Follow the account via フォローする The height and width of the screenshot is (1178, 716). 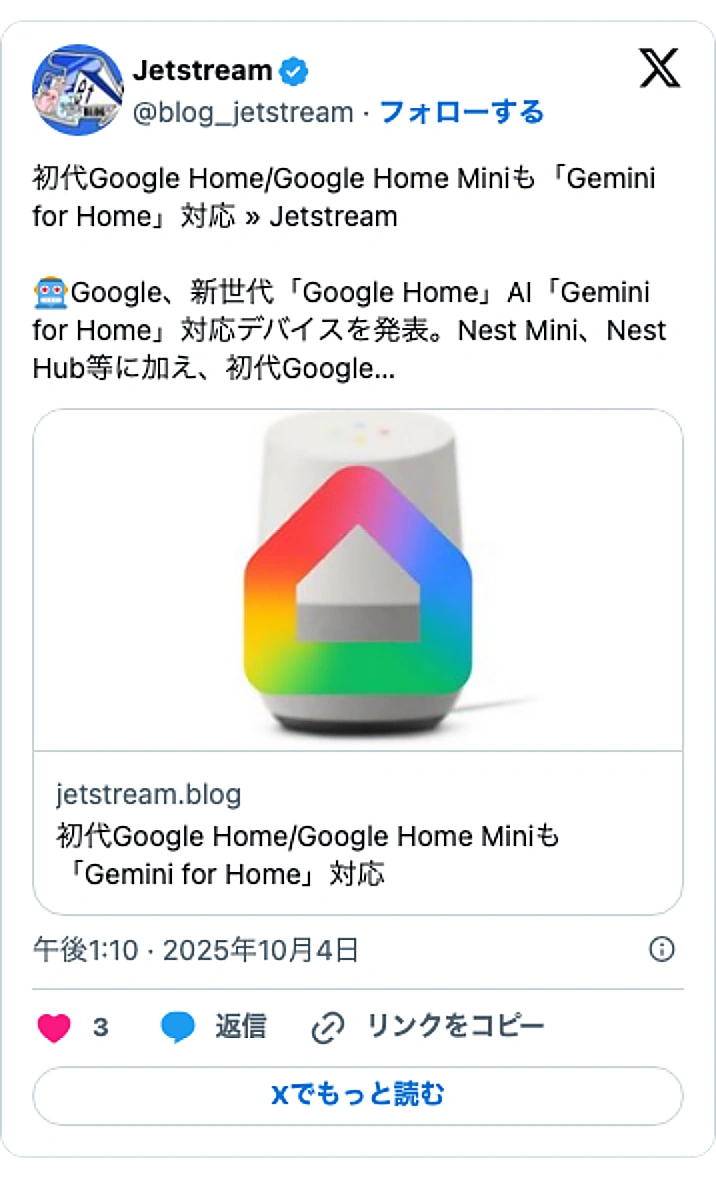pos(461,113)
